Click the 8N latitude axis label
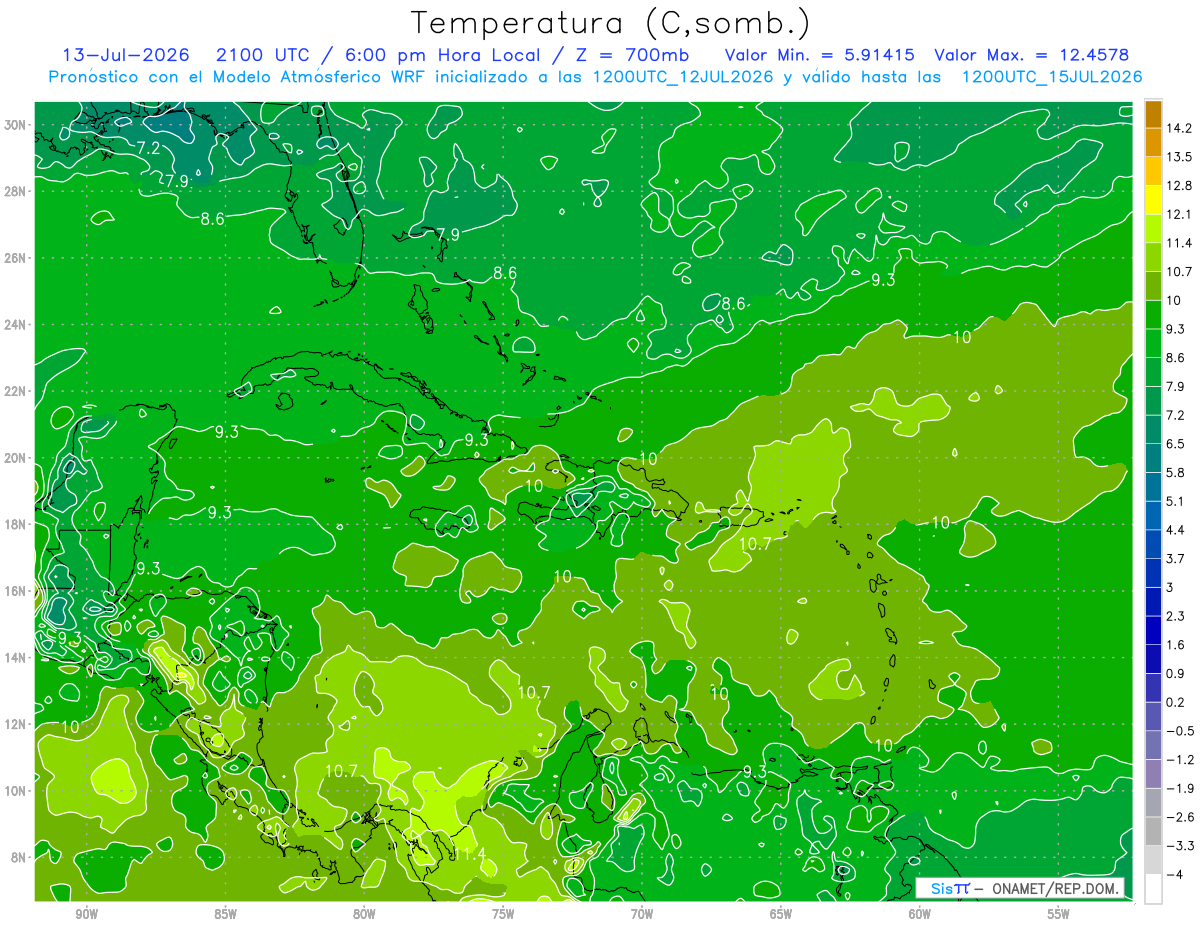 coord(19,858)
